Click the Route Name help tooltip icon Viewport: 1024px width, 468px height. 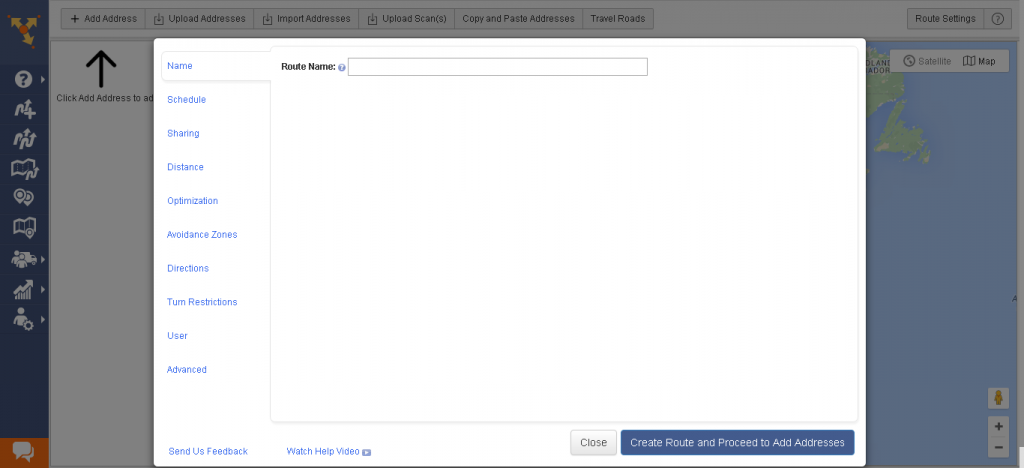click(342, 68)
